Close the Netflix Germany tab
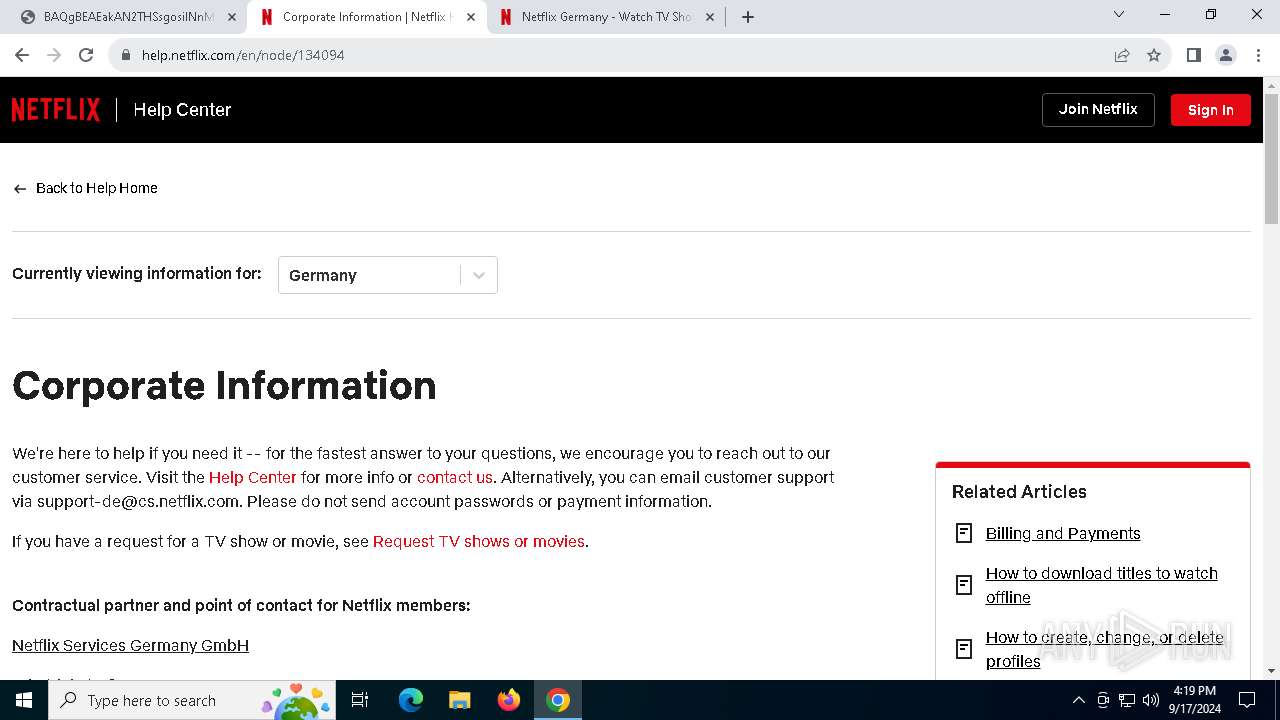This screenshot has width=1280, height=720. click(x=710, y=17)
